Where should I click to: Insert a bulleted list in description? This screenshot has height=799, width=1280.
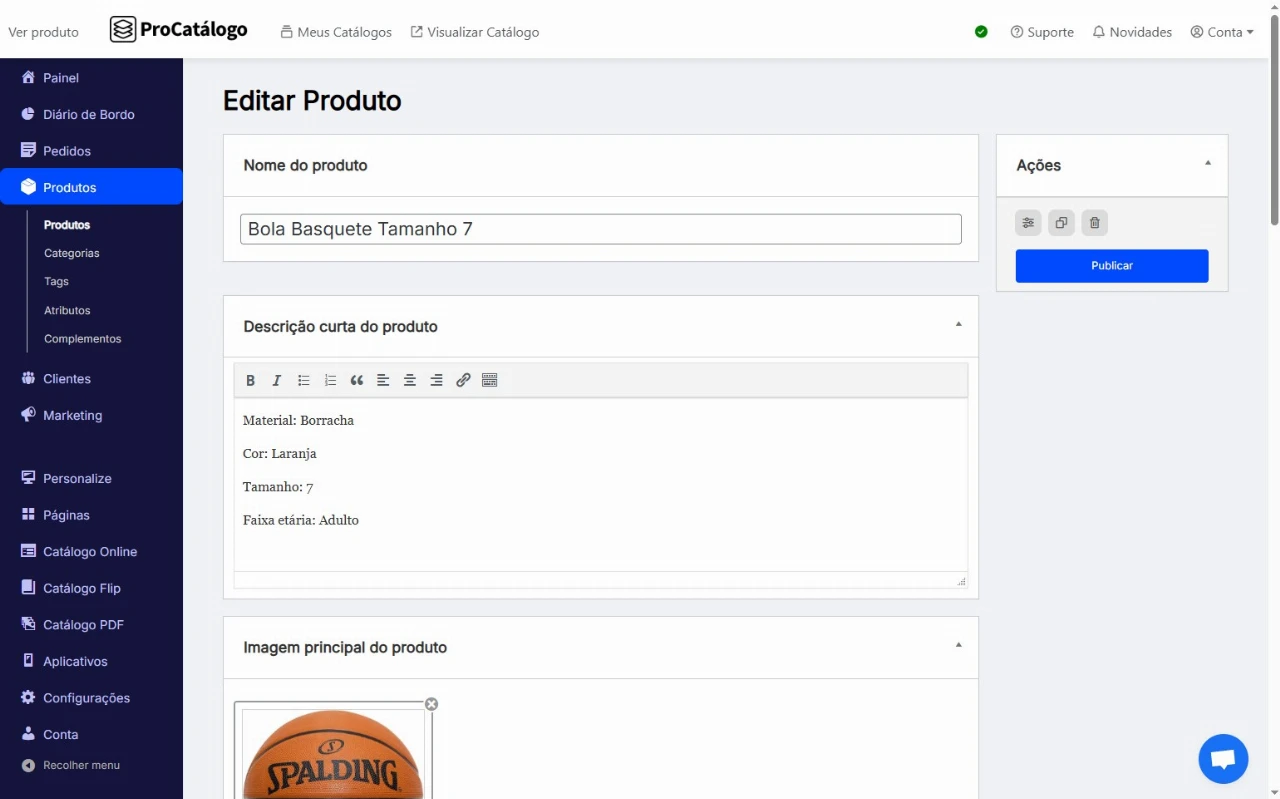click(304, 381)
